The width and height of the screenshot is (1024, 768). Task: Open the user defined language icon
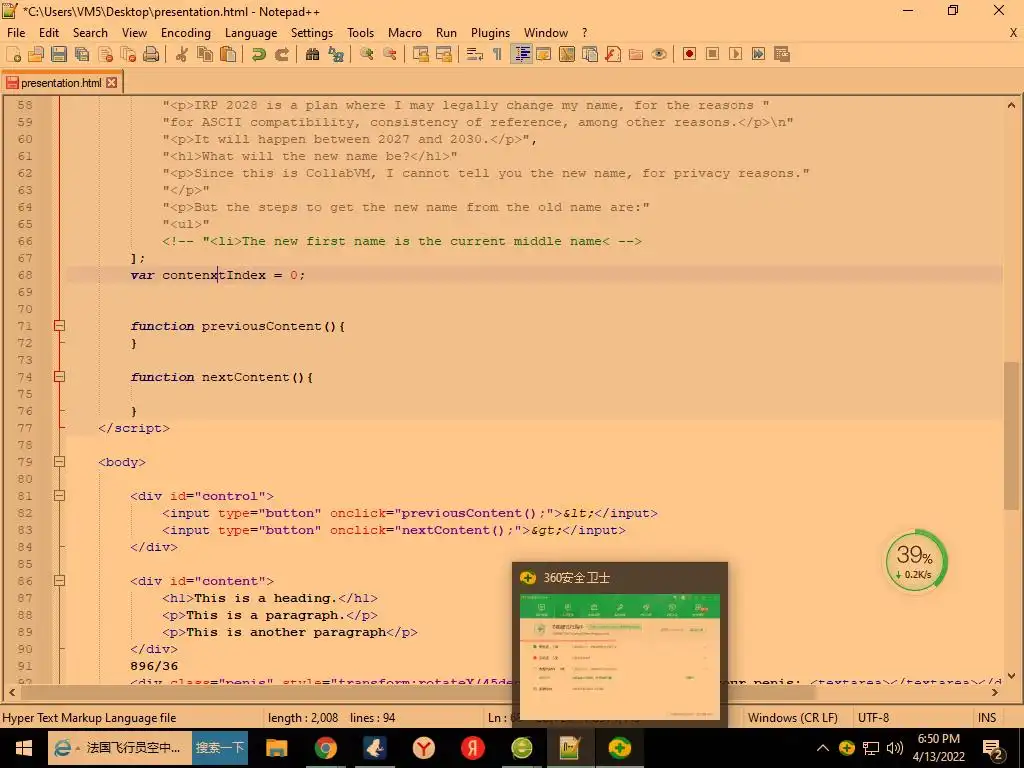(x=543, y=54)
